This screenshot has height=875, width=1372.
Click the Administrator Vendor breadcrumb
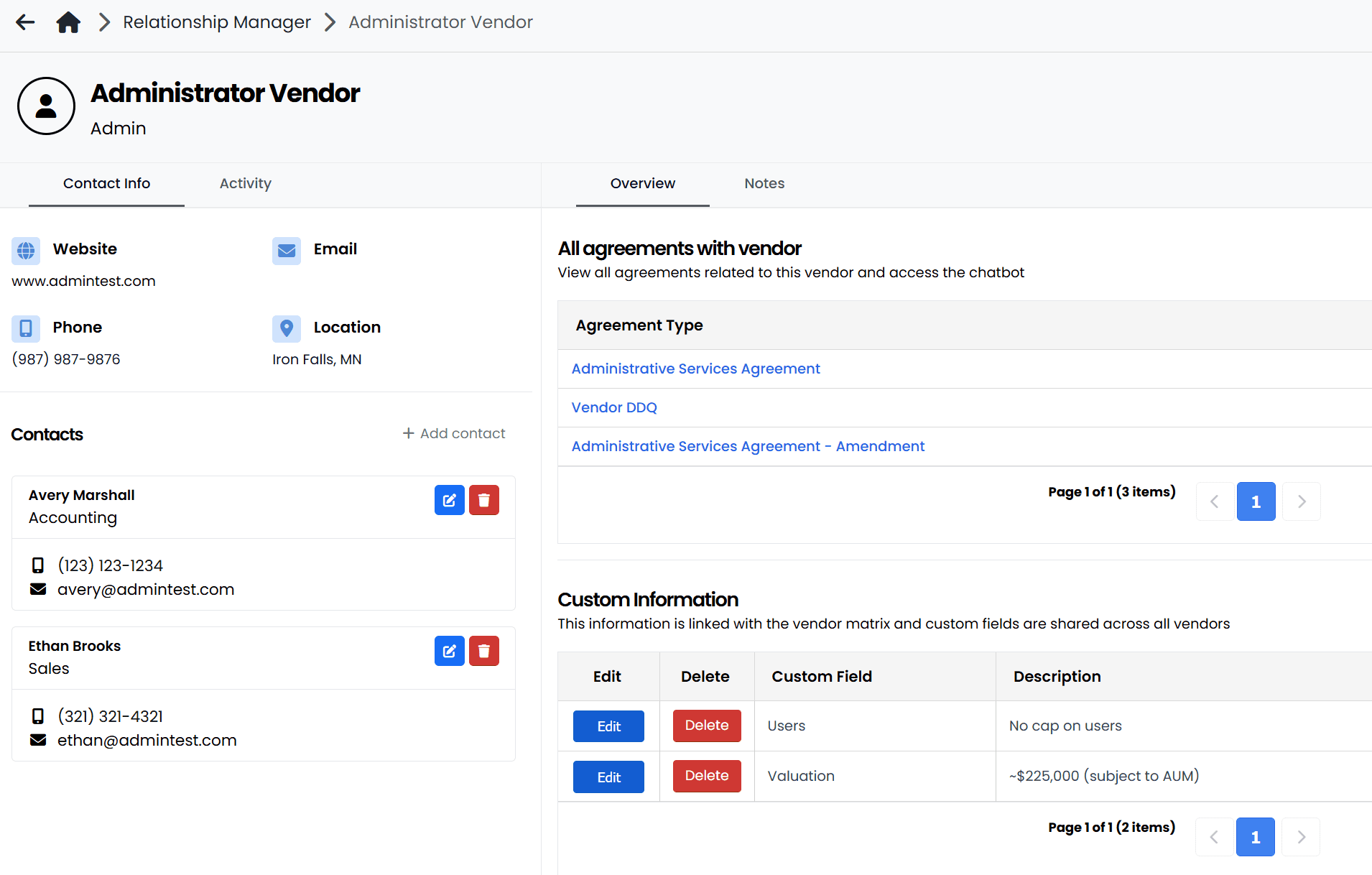[x=441, y=22]
